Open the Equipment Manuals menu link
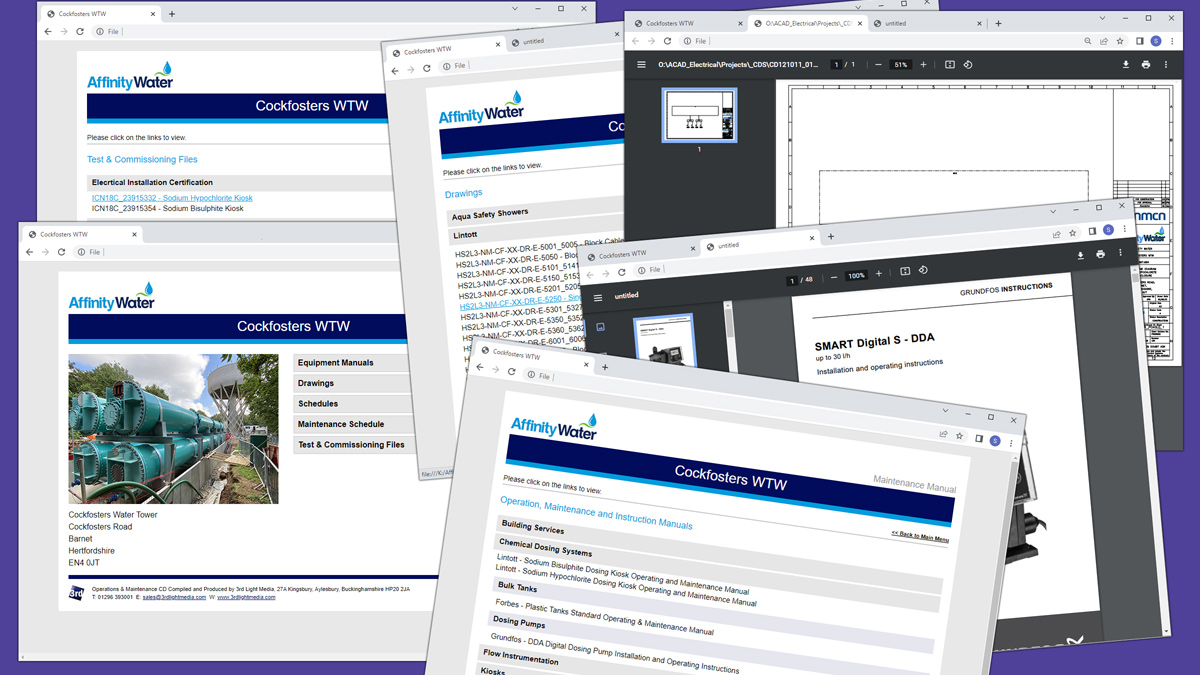 point(336,363)
